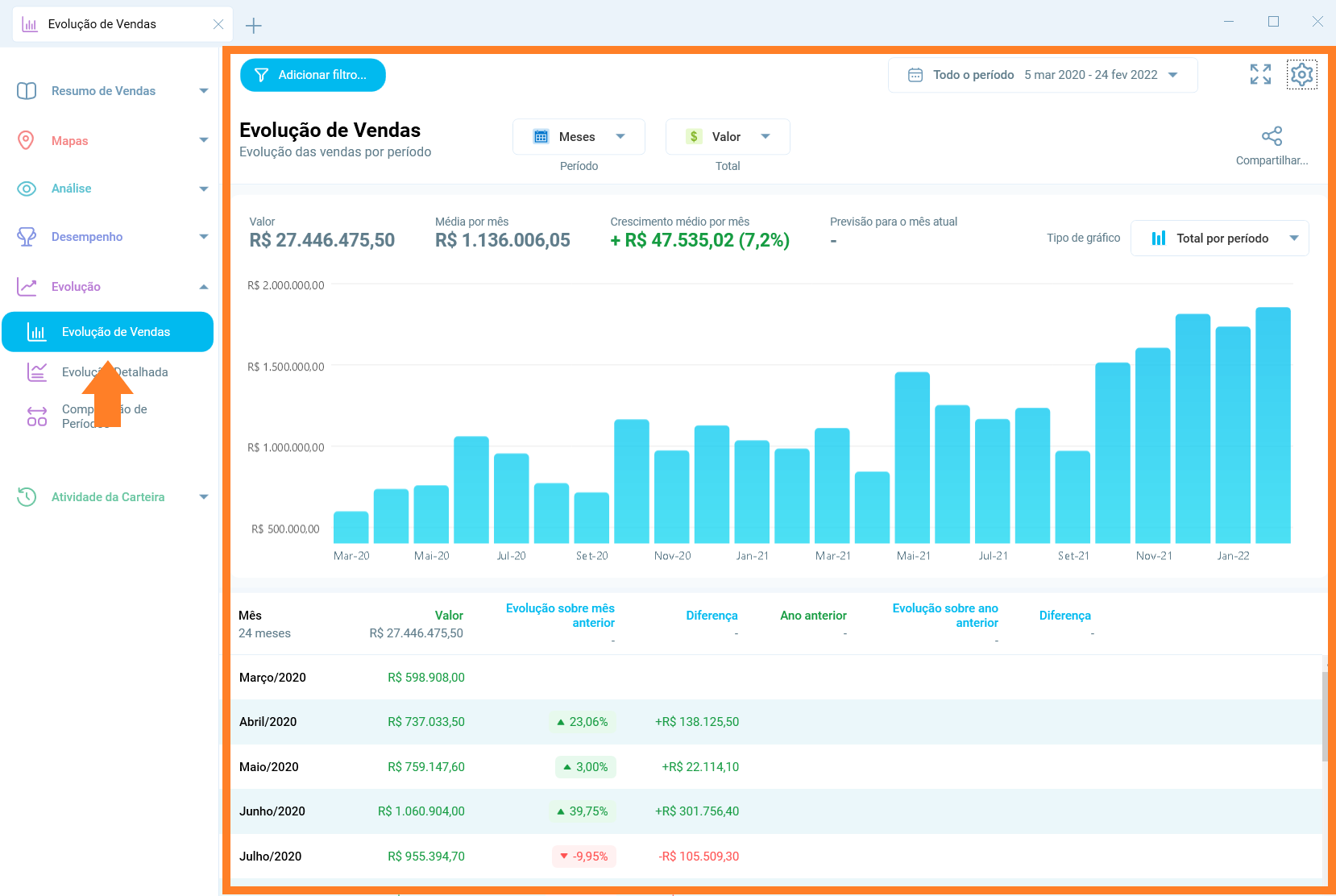
Task: Click the Análise eye icon
Action: tap(27, 189)
